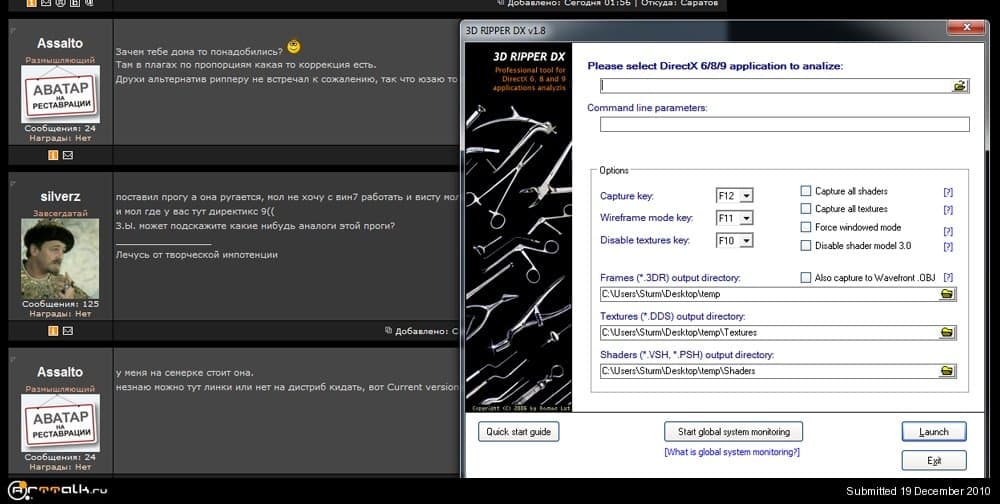Click '3D RIPPER DX v1.8' window title

click(x=505, y=30)
